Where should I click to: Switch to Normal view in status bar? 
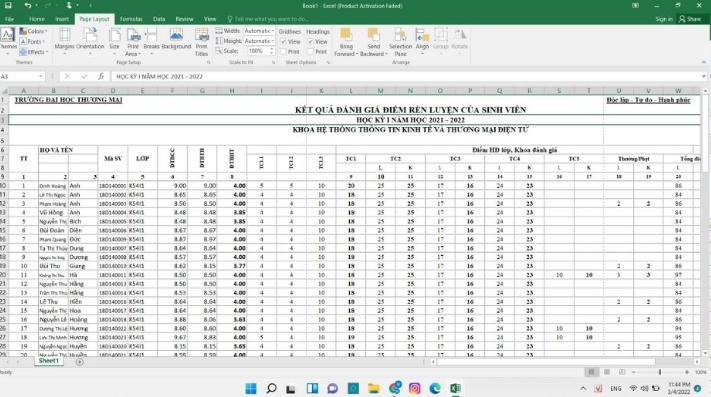[591, 372]
